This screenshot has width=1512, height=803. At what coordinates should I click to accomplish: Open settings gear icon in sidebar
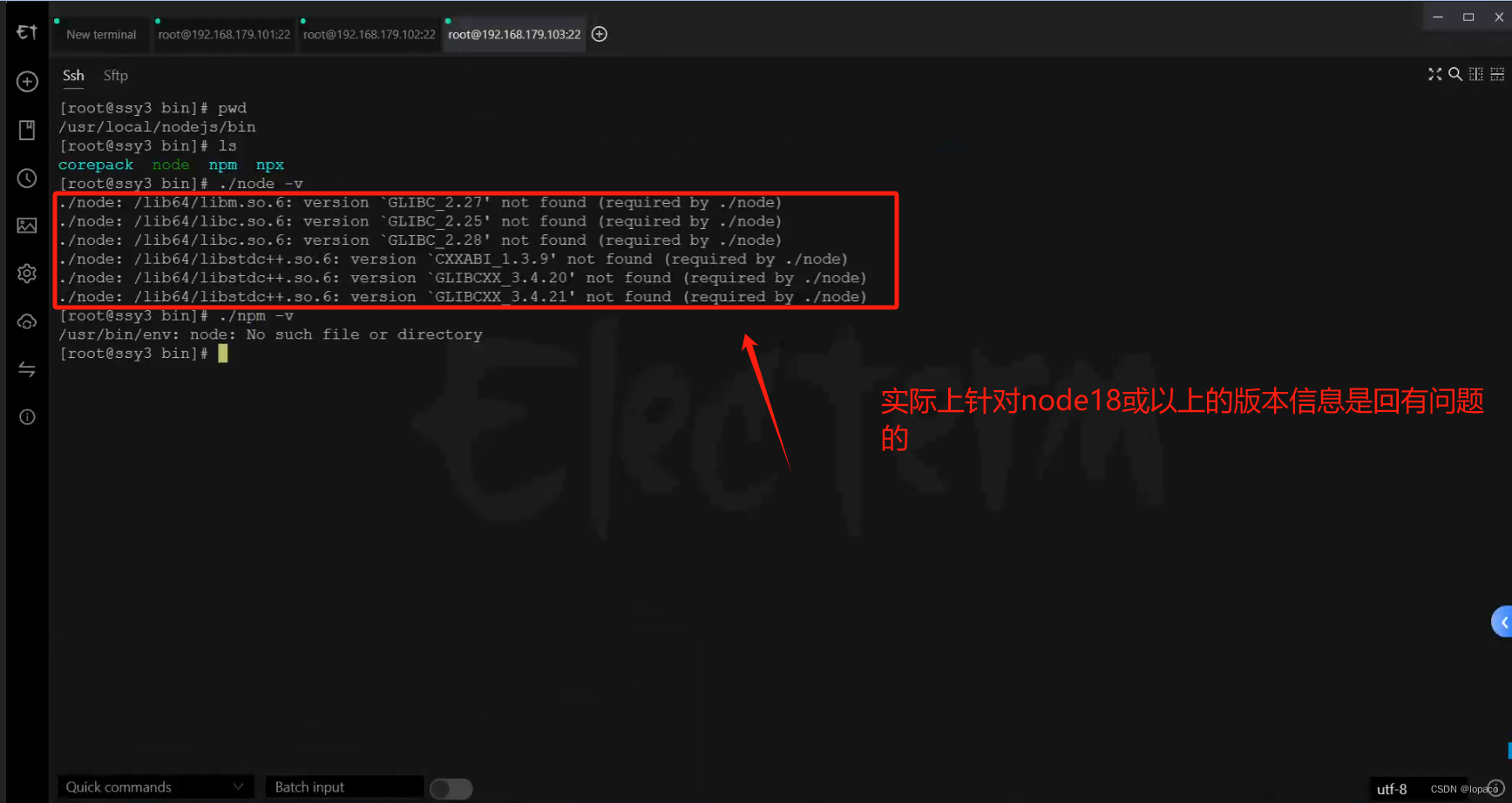27,273
